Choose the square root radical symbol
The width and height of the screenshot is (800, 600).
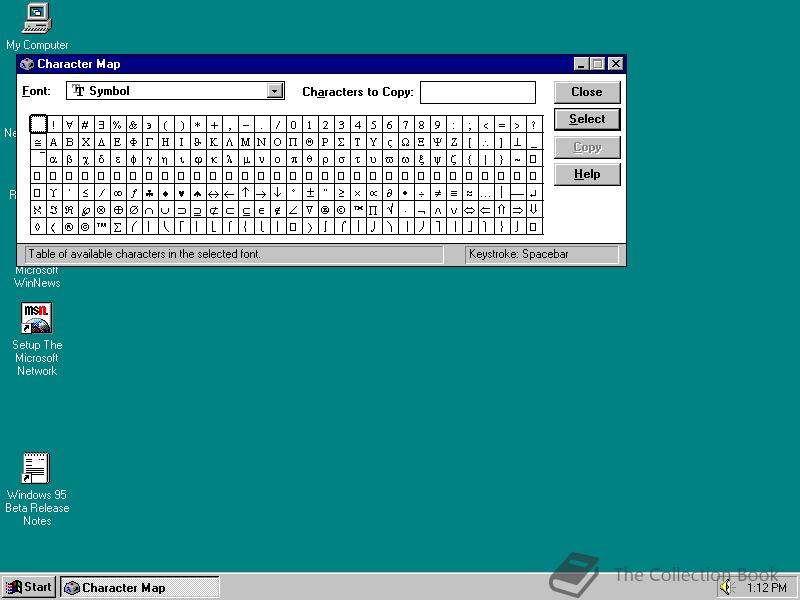pos(389,210)
